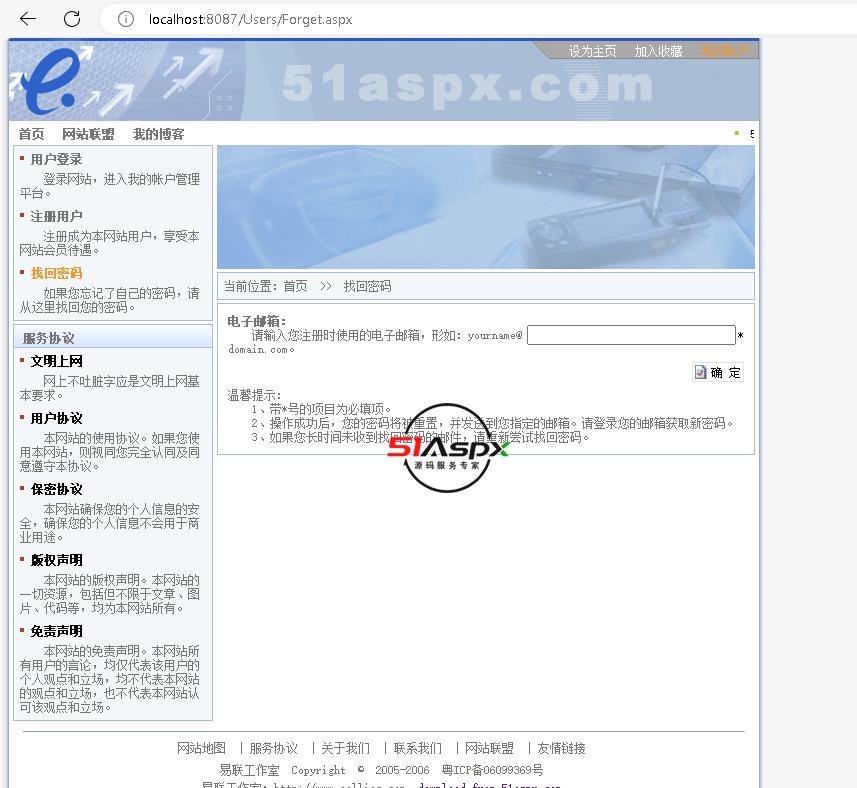Click the 电子邮箱: label
This screenshot has height=788, width=857.
[x=256, y=321]
